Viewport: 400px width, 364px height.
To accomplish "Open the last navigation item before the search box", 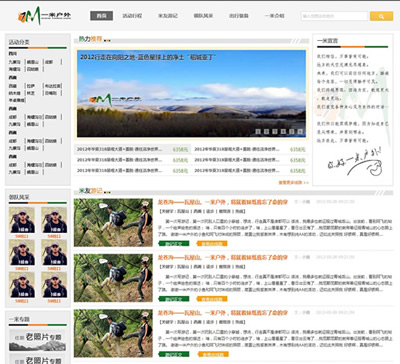I will click(x=274, y=16).
